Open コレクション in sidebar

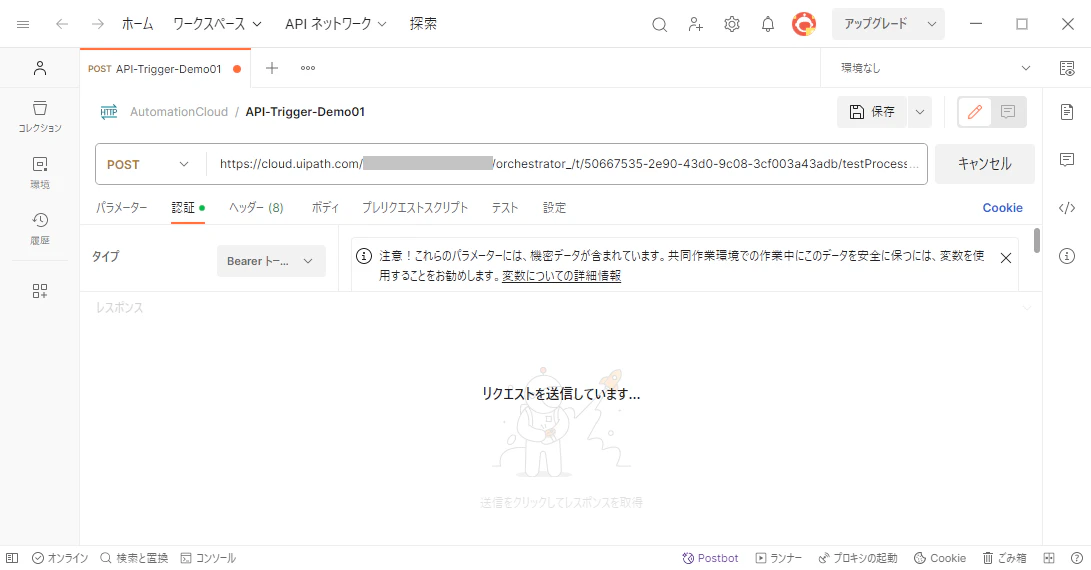pos(40,116)
